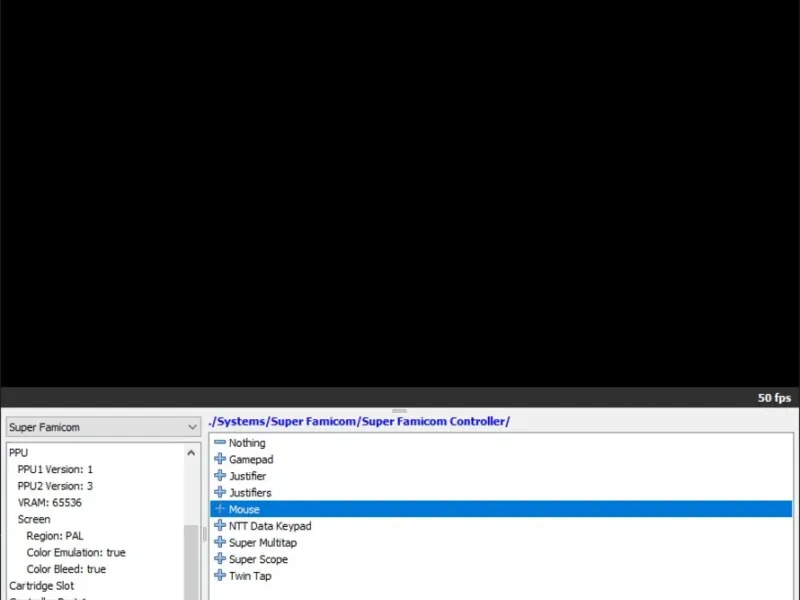This screenshot has height=600, width=800.
Task: Click the 50 fps status readout
Action: coord(774,398)
